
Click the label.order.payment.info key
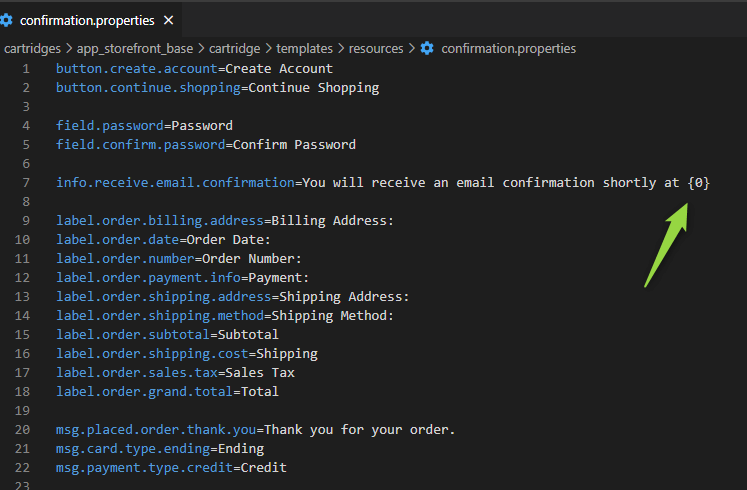[148, 278]
